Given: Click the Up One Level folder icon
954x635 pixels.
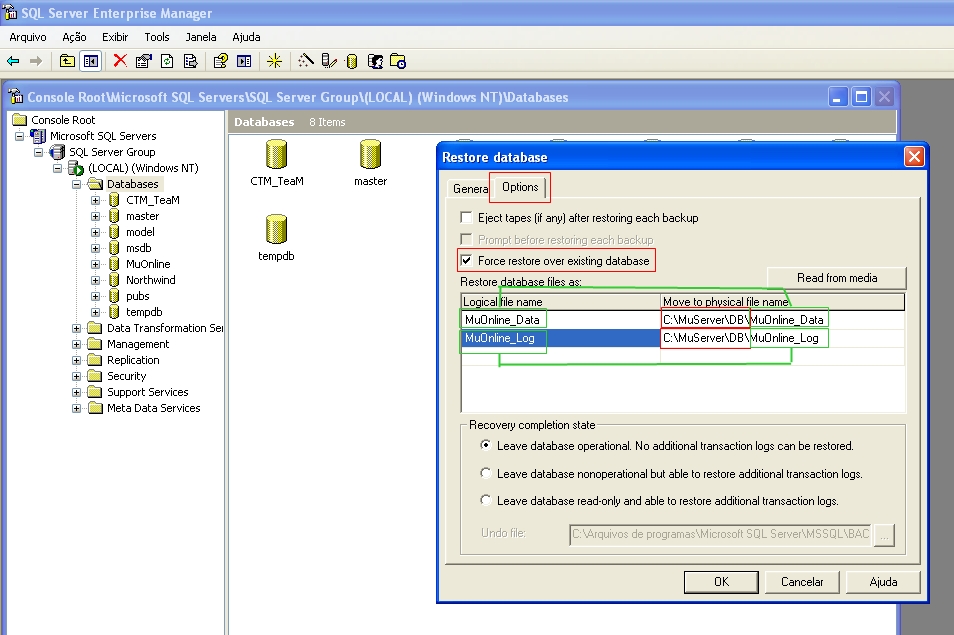Looking at the screenshot, I should pyautogui.click(x=66, y=61).
